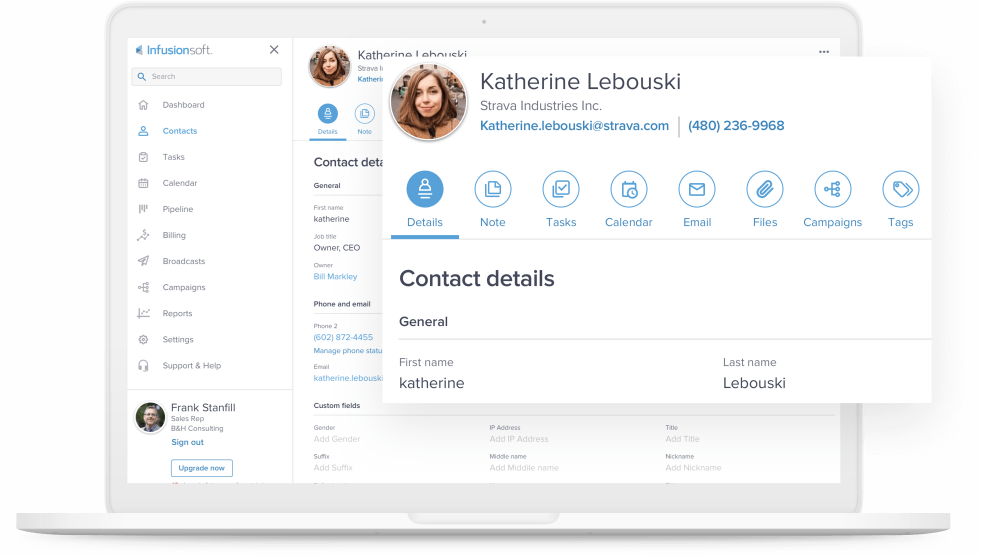Click the 'Strava Industries Inc.' company text
The width and height of the screenshot is (981, 556).
(541, 106)
